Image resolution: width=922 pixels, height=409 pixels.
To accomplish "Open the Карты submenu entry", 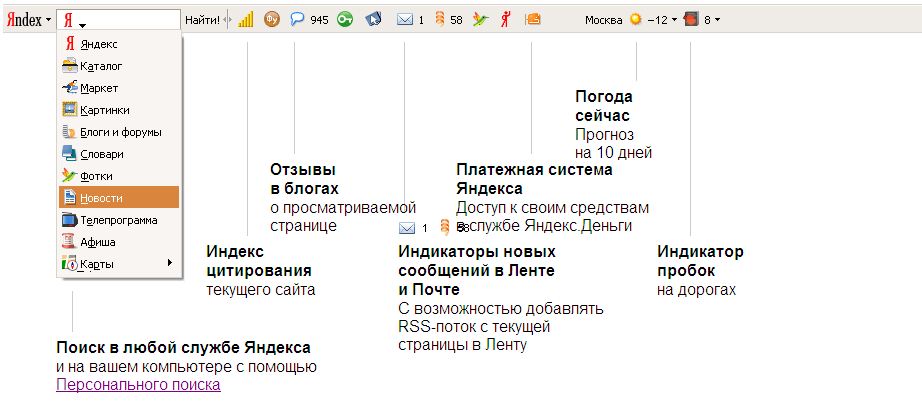I will (x=119, y=264).
